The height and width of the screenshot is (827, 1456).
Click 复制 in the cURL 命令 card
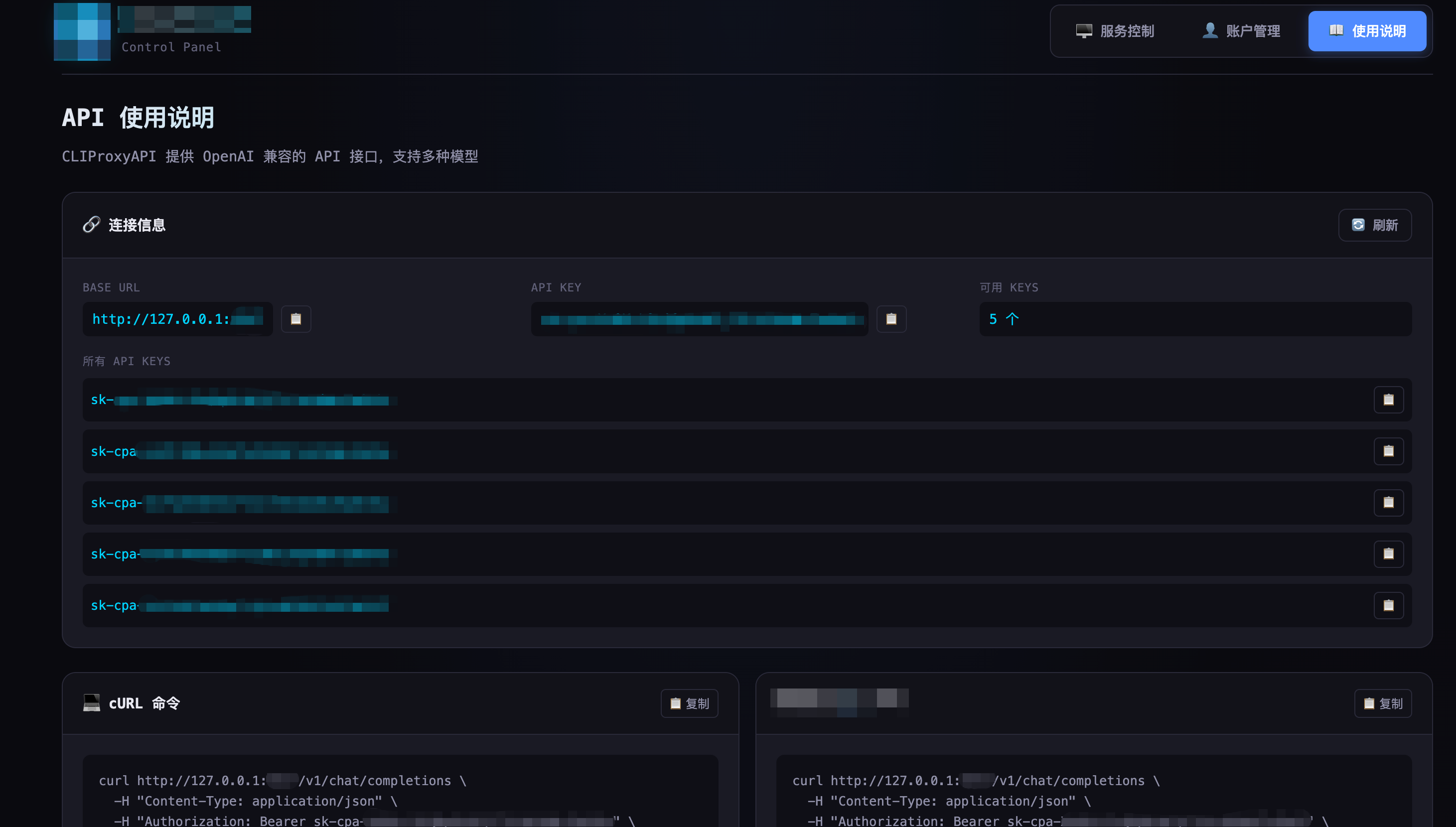pos(689,703)
